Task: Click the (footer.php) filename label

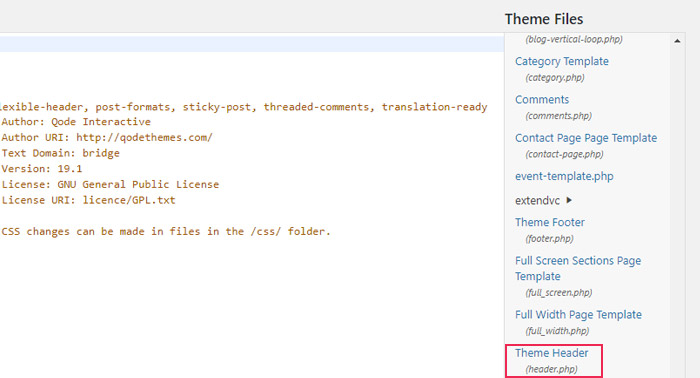Action: (x=550, y=239)
